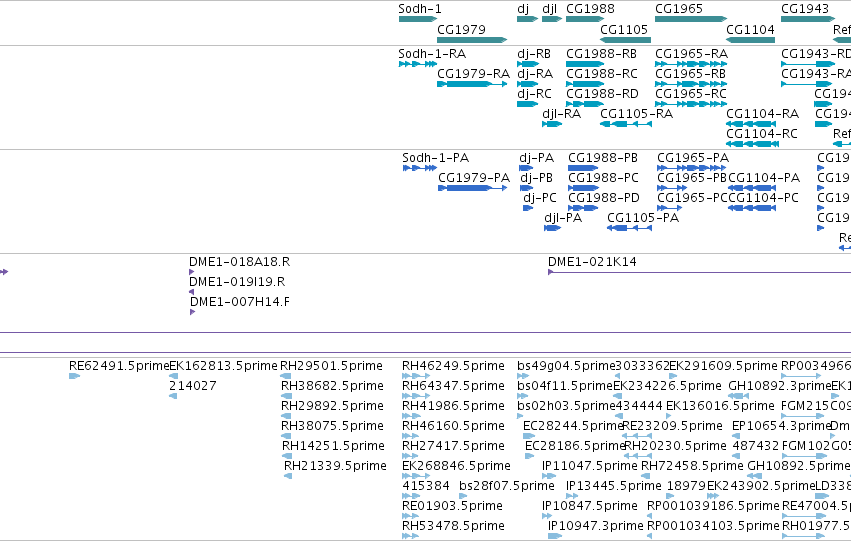The image size is (851, 541).
Task: Click the CG1988-RD transcript label
Action: click(x=602, y=94)
